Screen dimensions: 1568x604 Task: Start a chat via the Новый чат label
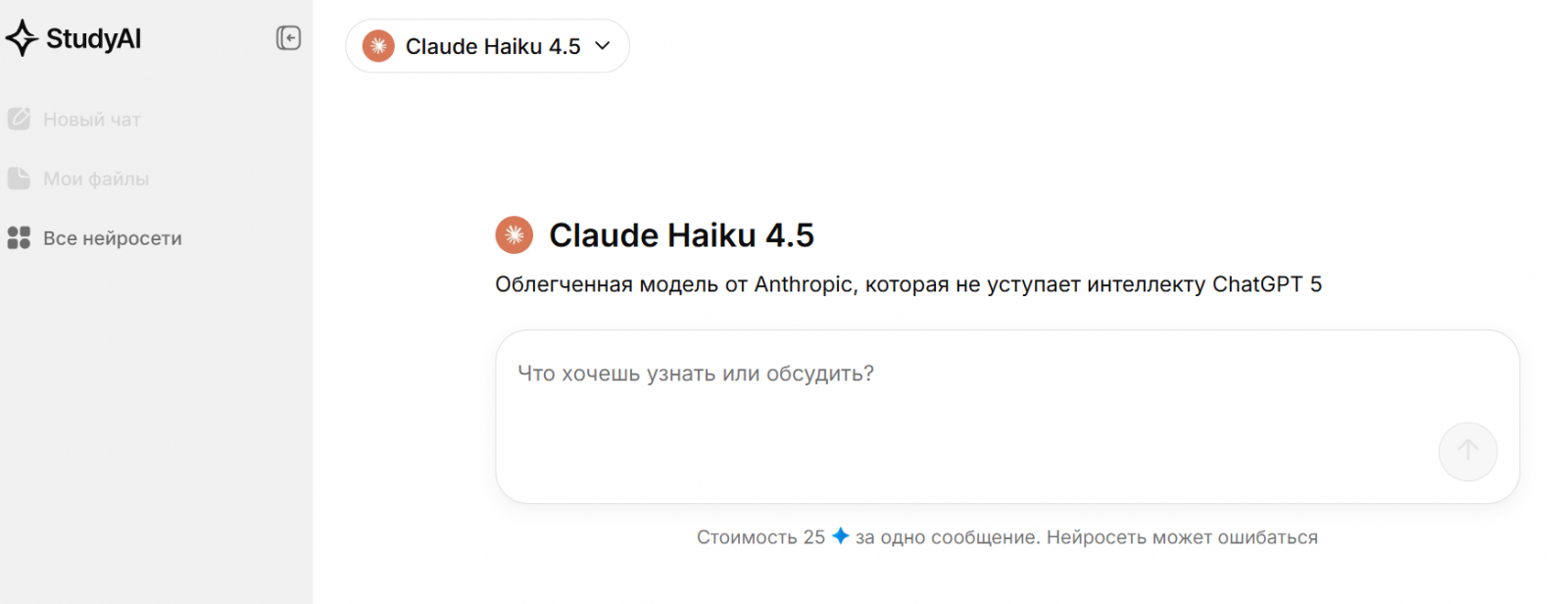[x=92, y=120]
